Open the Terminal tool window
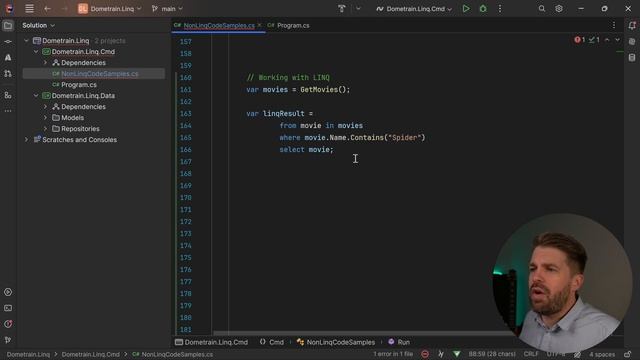 [x=8, y=308]
